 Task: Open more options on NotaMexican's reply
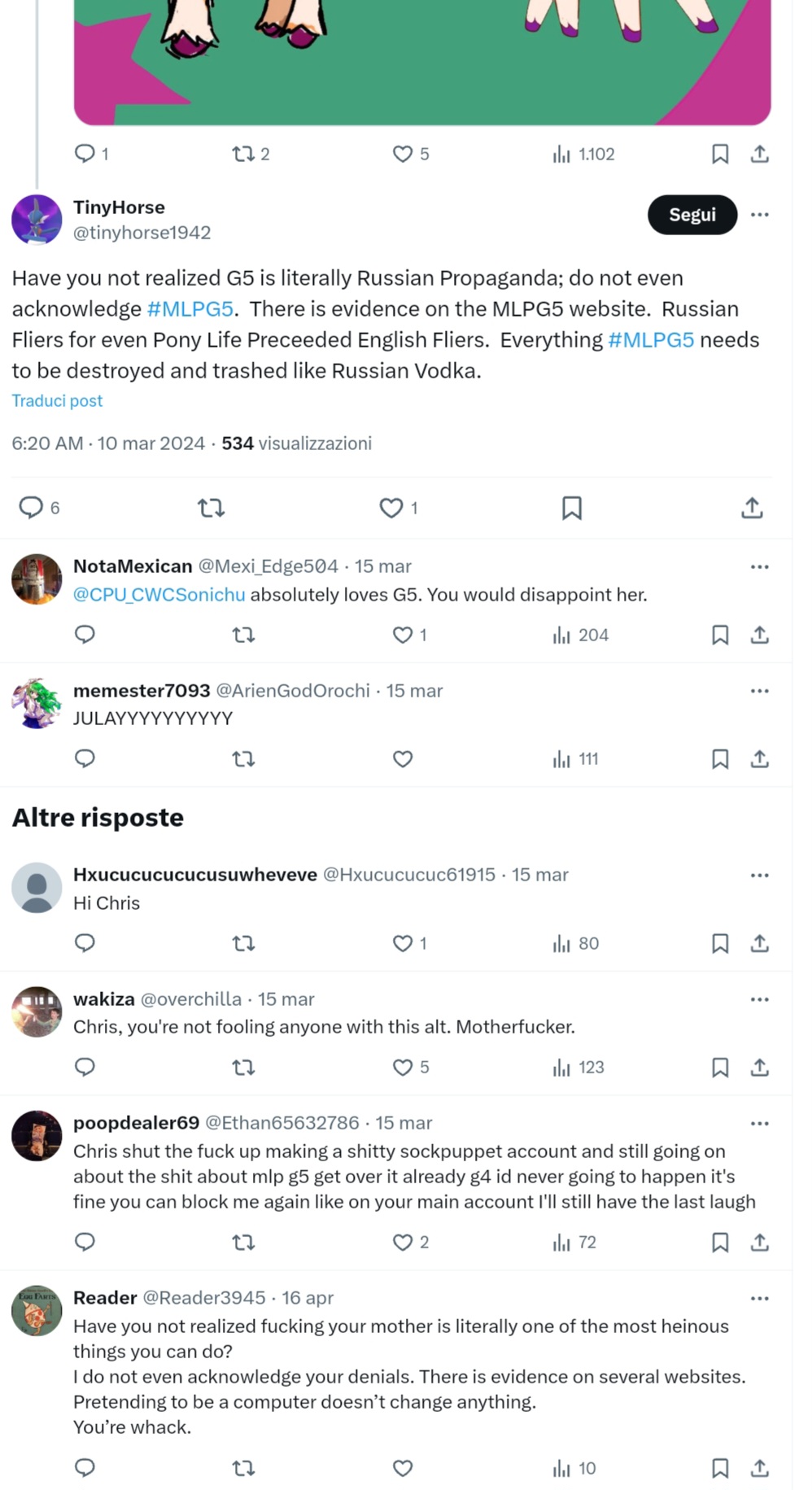pos(760,566)
